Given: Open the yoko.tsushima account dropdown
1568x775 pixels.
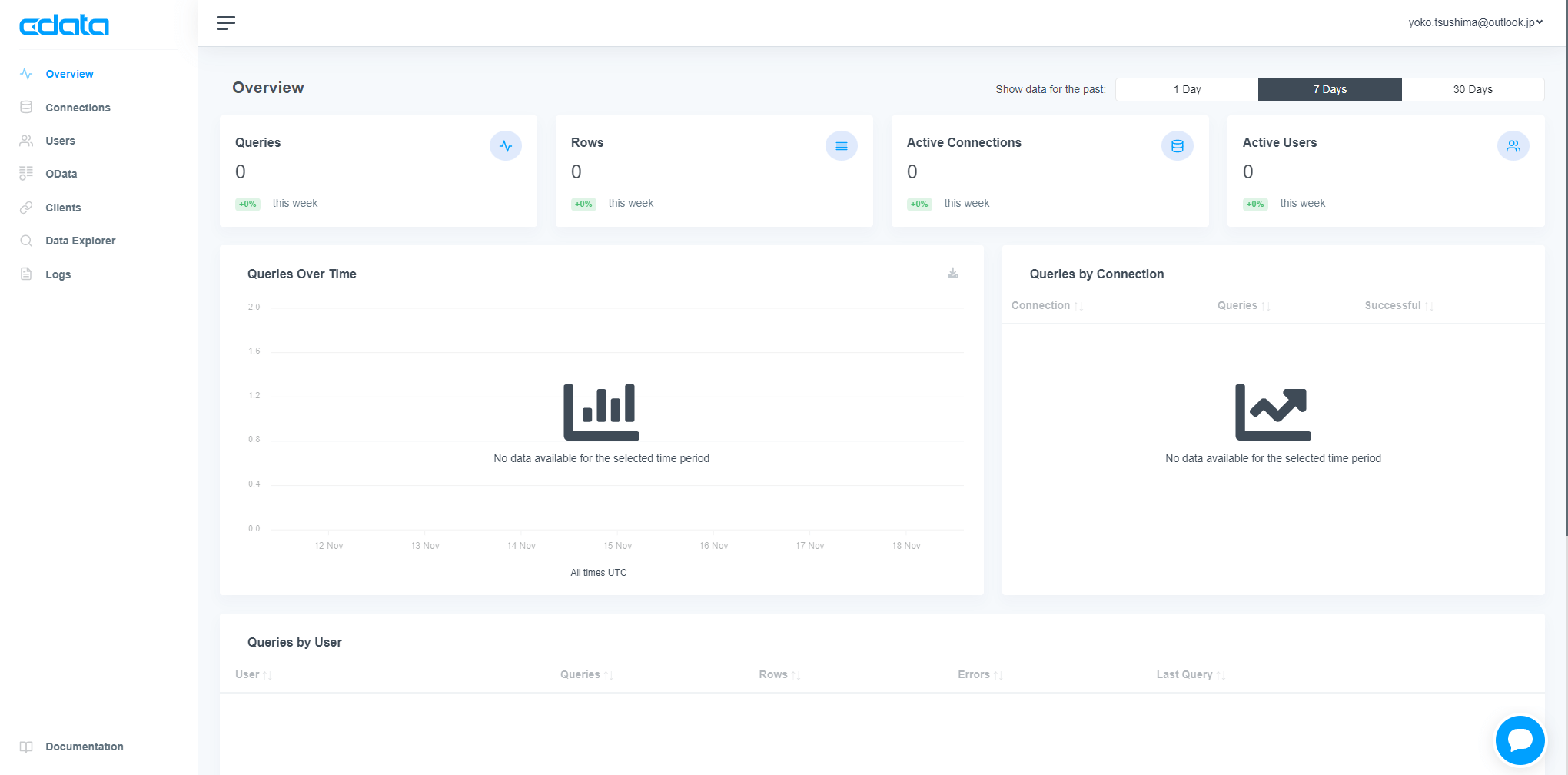Looking at the screenshot, I should (x=1476, y=22).
